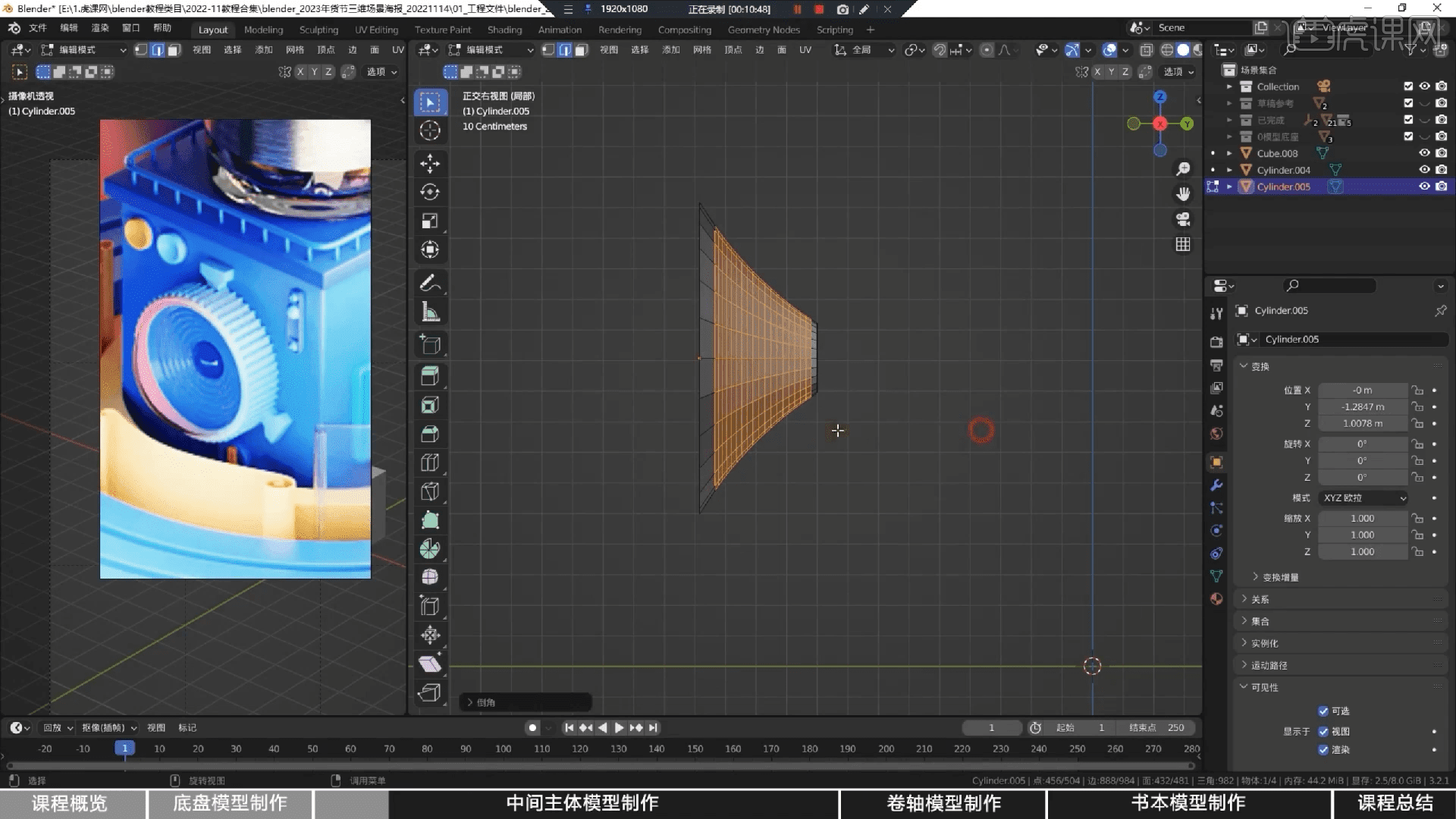Open the Modifier properties wrench tab

click(x=1216, y=485)
